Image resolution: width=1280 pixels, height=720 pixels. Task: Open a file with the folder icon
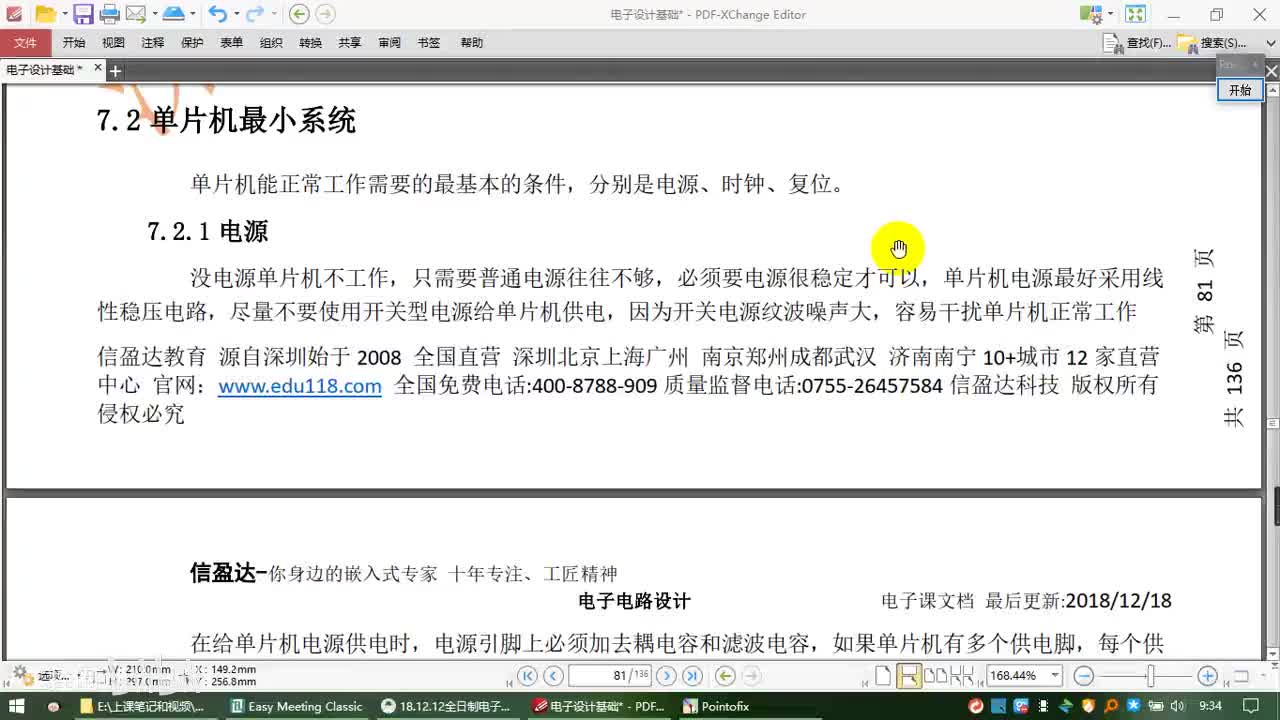[x=44, y=14]
